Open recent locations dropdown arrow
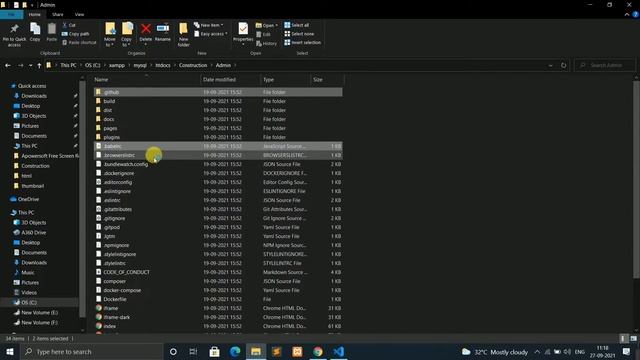This screenshot has height=360, width=640. (x=30, y=65)
